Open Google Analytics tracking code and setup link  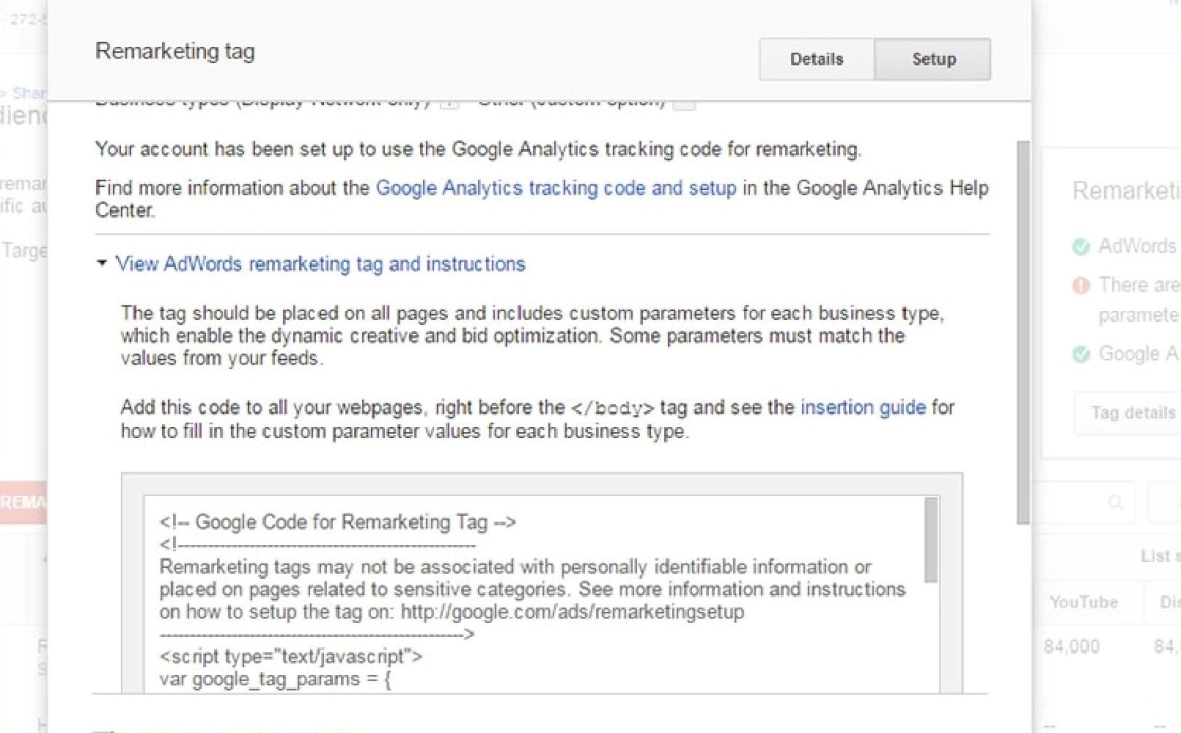[556, 188]
